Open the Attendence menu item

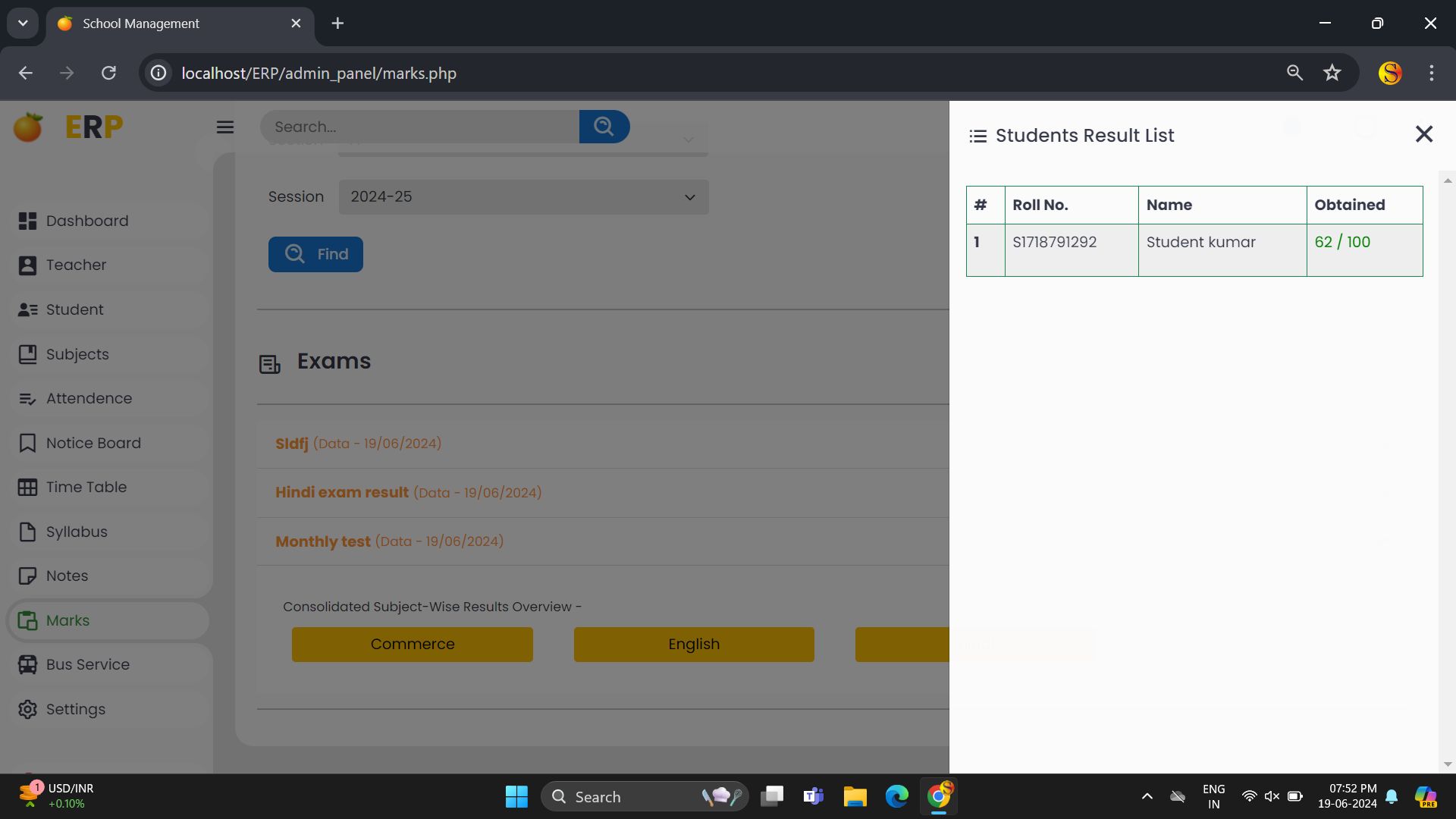(89, 399)
